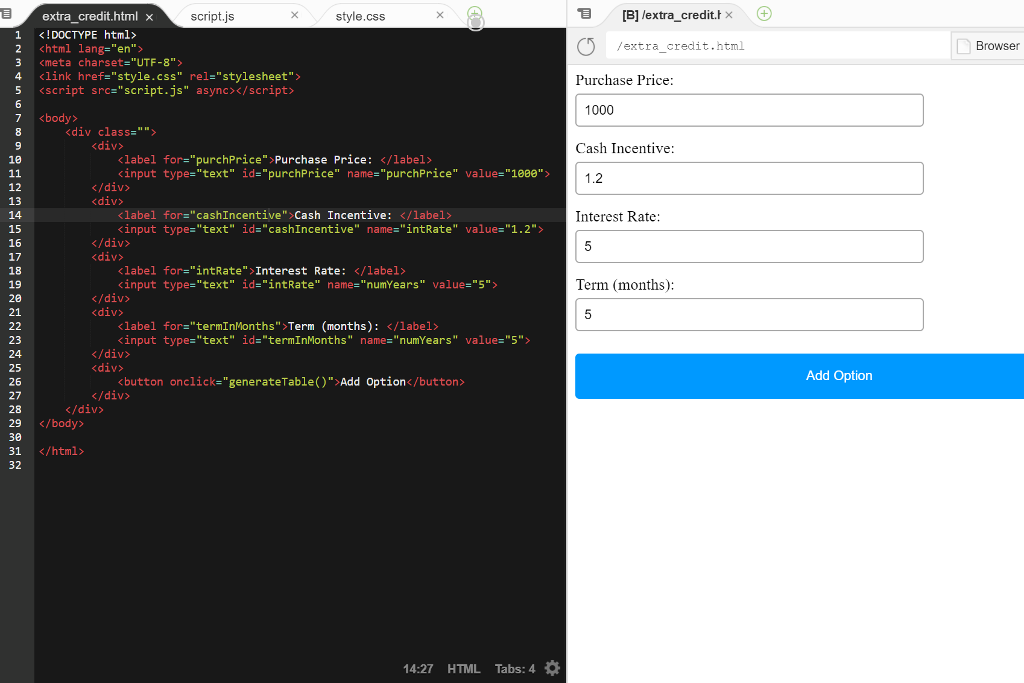Reload the live preview with circular arrow icon
Screen dimensions: 1024x683
(586, 45)
